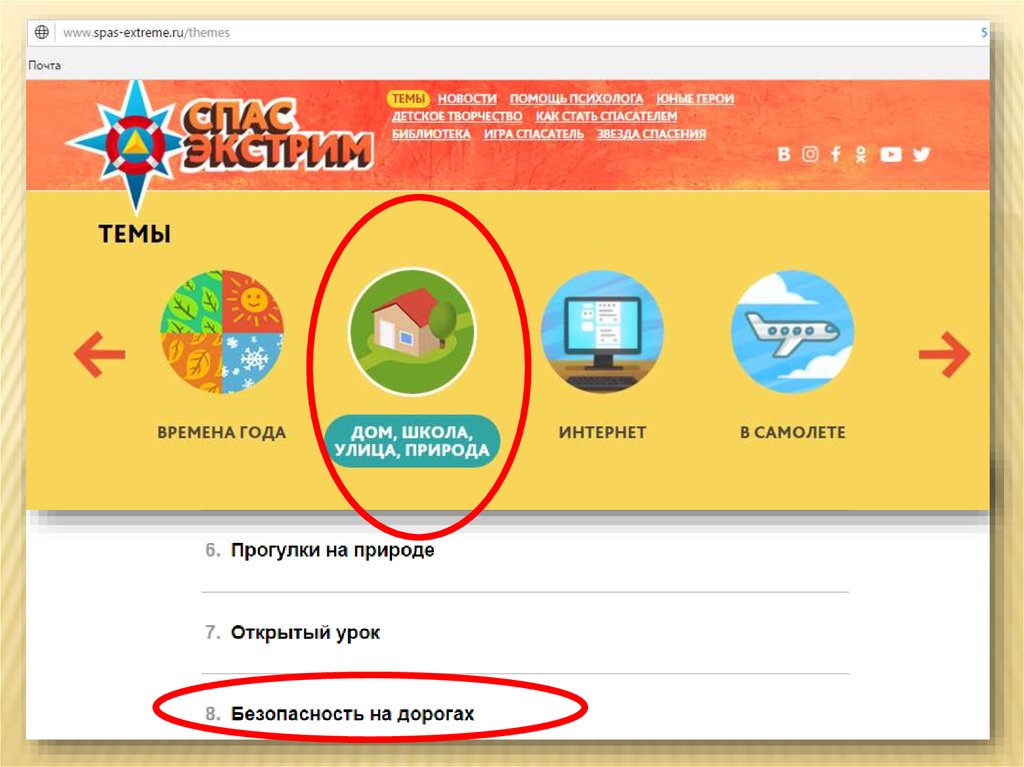The width and height of the screenshot is (1024, 767).
Task: Go to the НОВОСТИ menu link
Action: coord(467,99)
